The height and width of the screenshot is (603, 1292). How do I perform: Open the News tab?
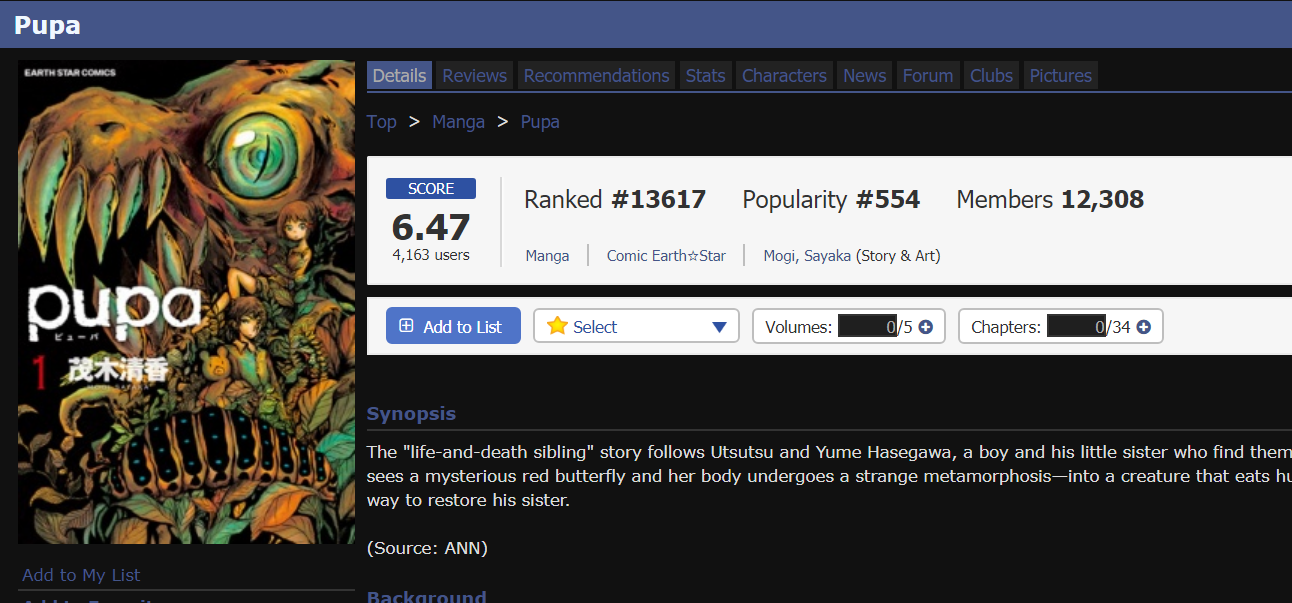pos(864,75)
